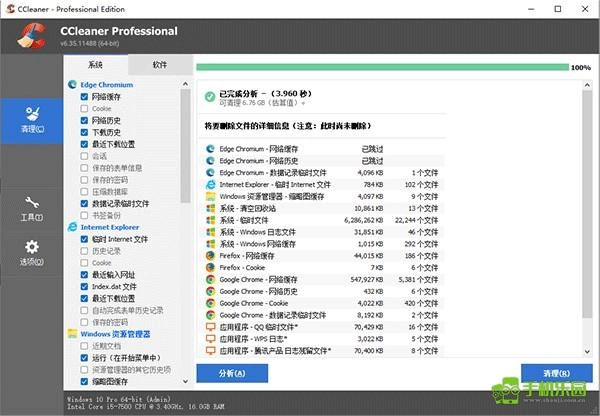This screenshot has width=600, height=416.
Task: Uncheck 网络缓存 under Edge Chromium
Action: pyautogui.click(x=85, y=97)
